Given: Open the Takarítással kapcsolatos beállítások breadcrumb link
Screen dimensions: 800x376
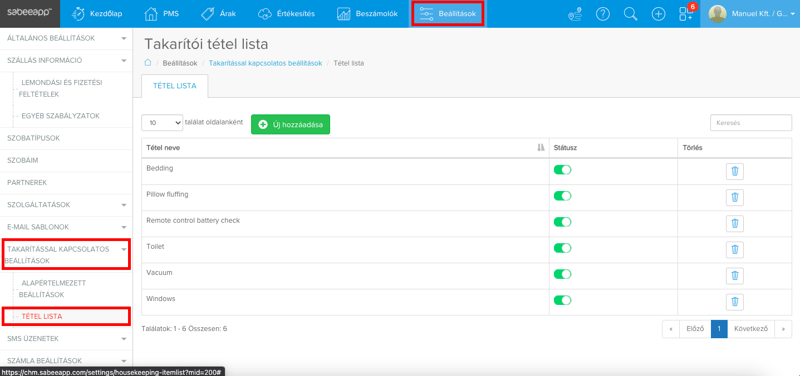Looking at the screenshot, I should (x=265, y=63).
